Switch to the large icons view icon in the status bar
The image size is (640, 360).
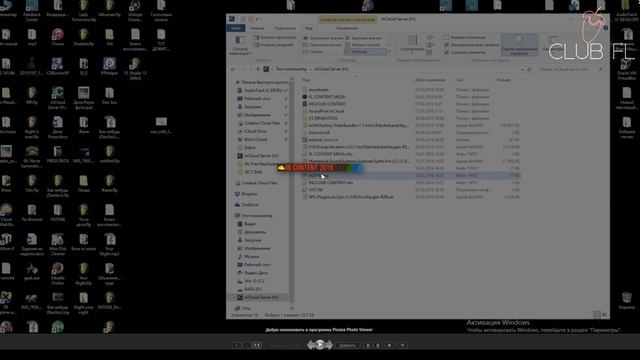[604, 315]
